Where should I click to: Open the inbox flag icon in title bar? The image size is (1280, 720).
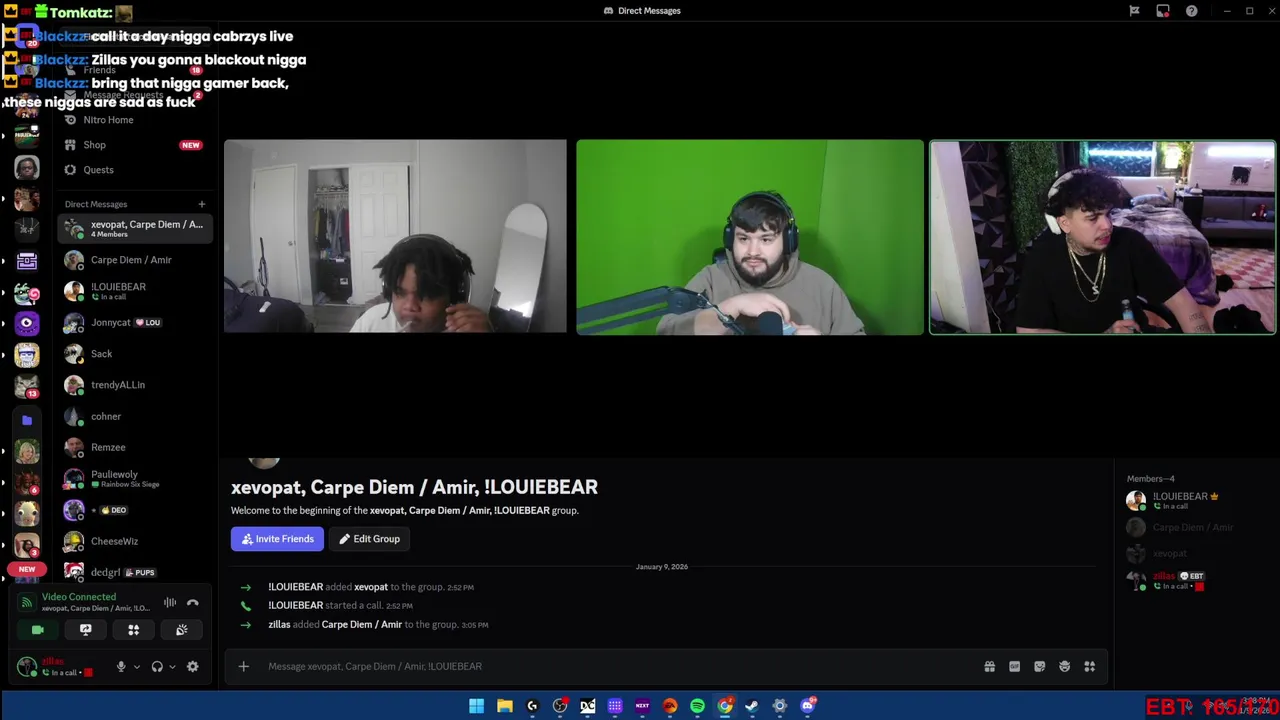[x=1134, y=11]
